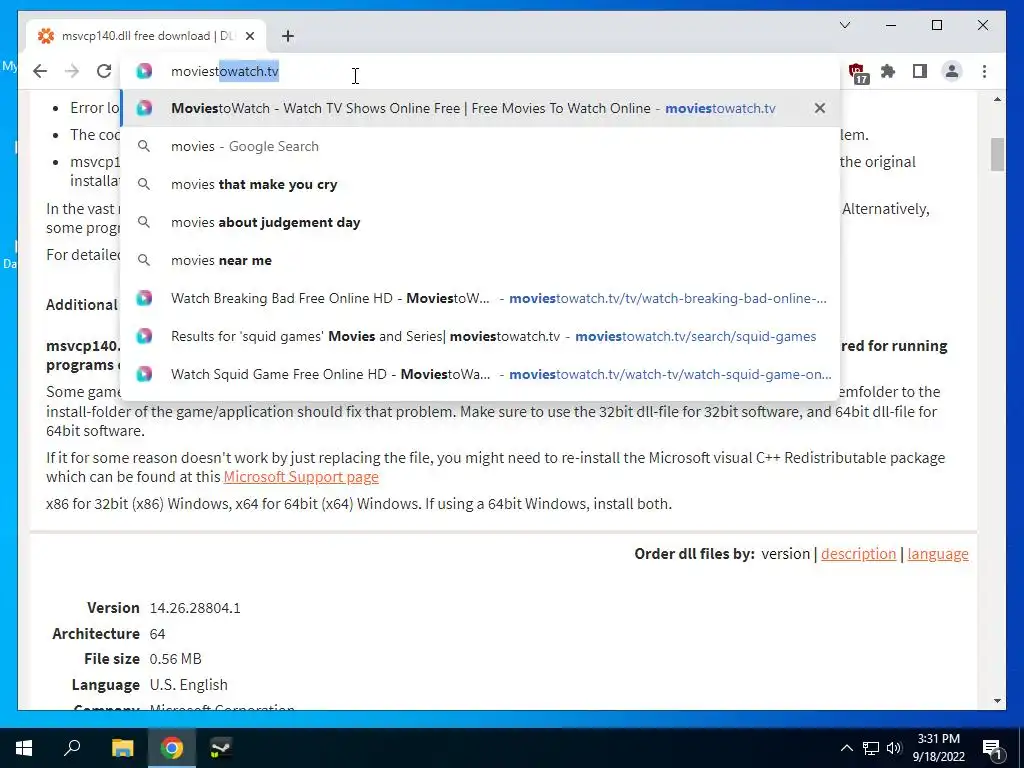
Task: Open the Chrome profile avatar menu
Action: pos(952,71)
